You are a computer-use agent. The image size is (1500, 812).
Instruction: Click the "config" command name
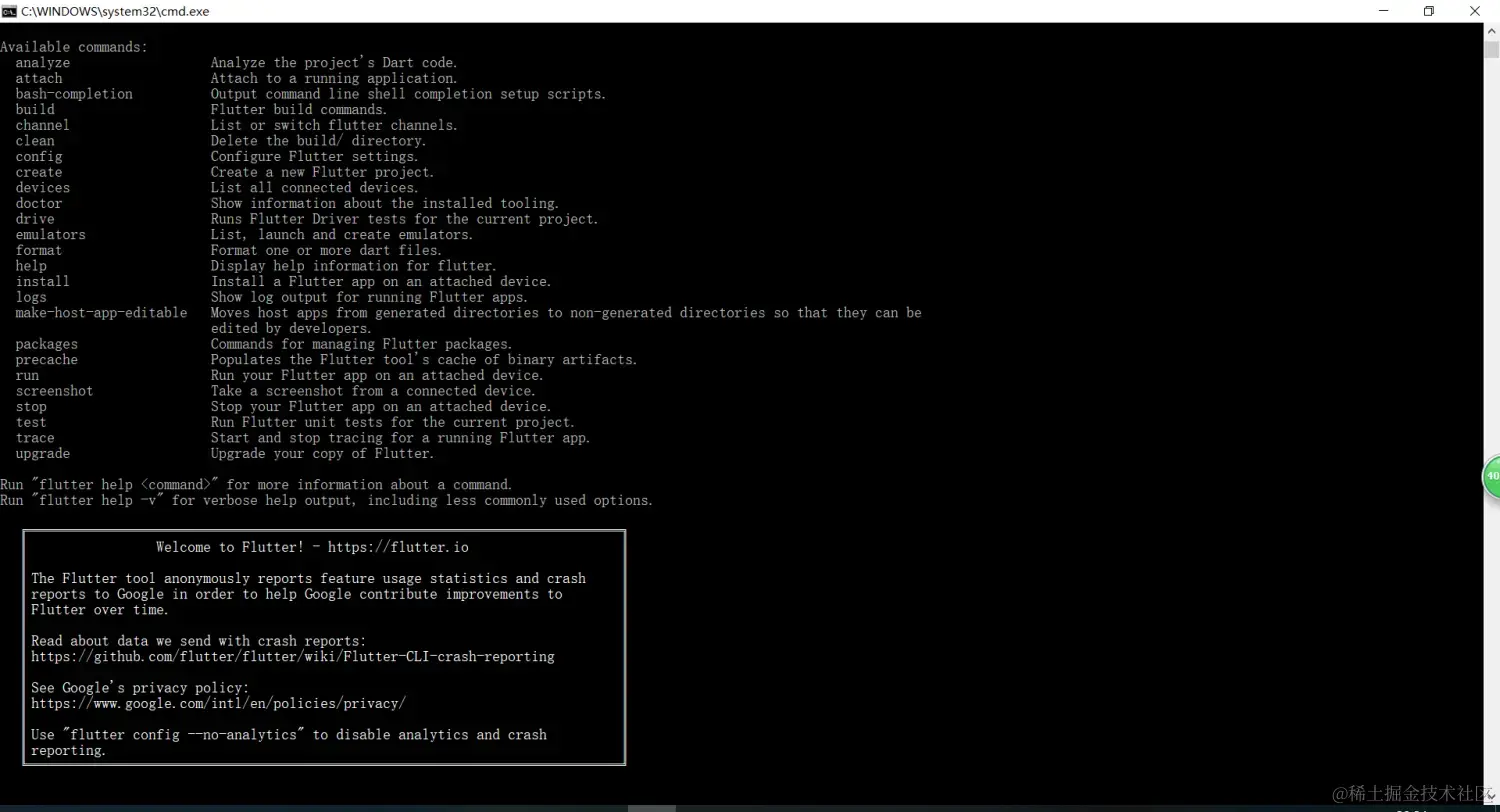(x=39, y=157)
